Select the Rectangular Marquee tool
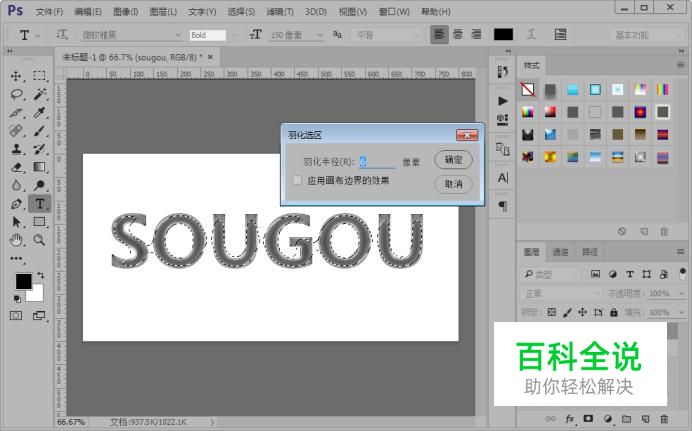The height and width of the screenshot is (431, 692). click(x=39, y=76)
